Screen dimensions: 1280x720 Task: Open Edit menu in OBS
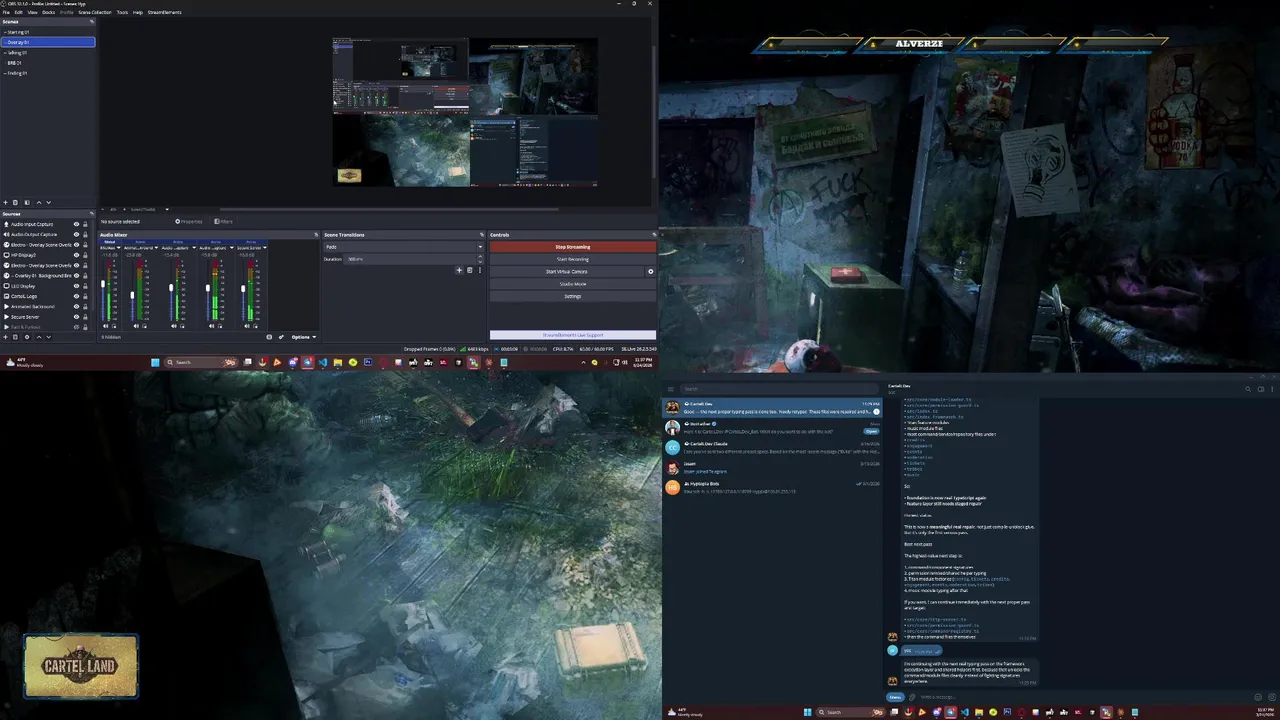(x=19, y=12)
